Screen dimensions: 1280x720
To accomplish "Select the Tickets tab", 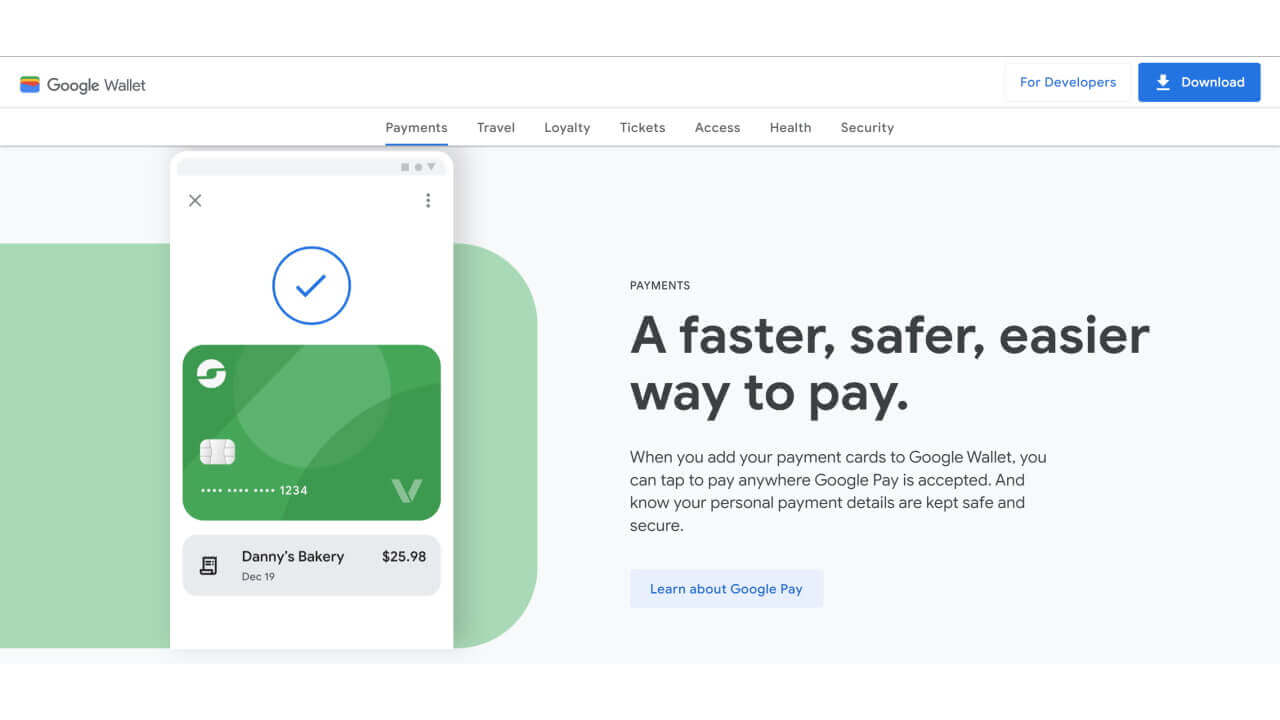I will [642, 127].
